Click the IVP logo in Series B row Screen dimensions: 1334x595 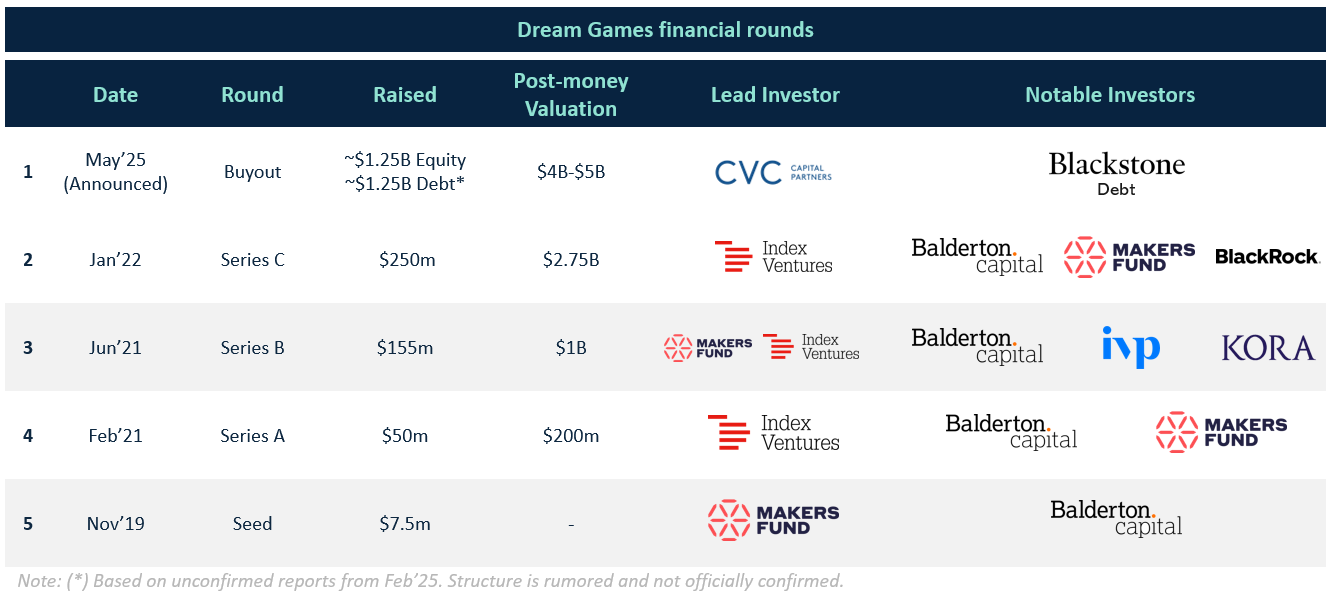[1131, 346]
